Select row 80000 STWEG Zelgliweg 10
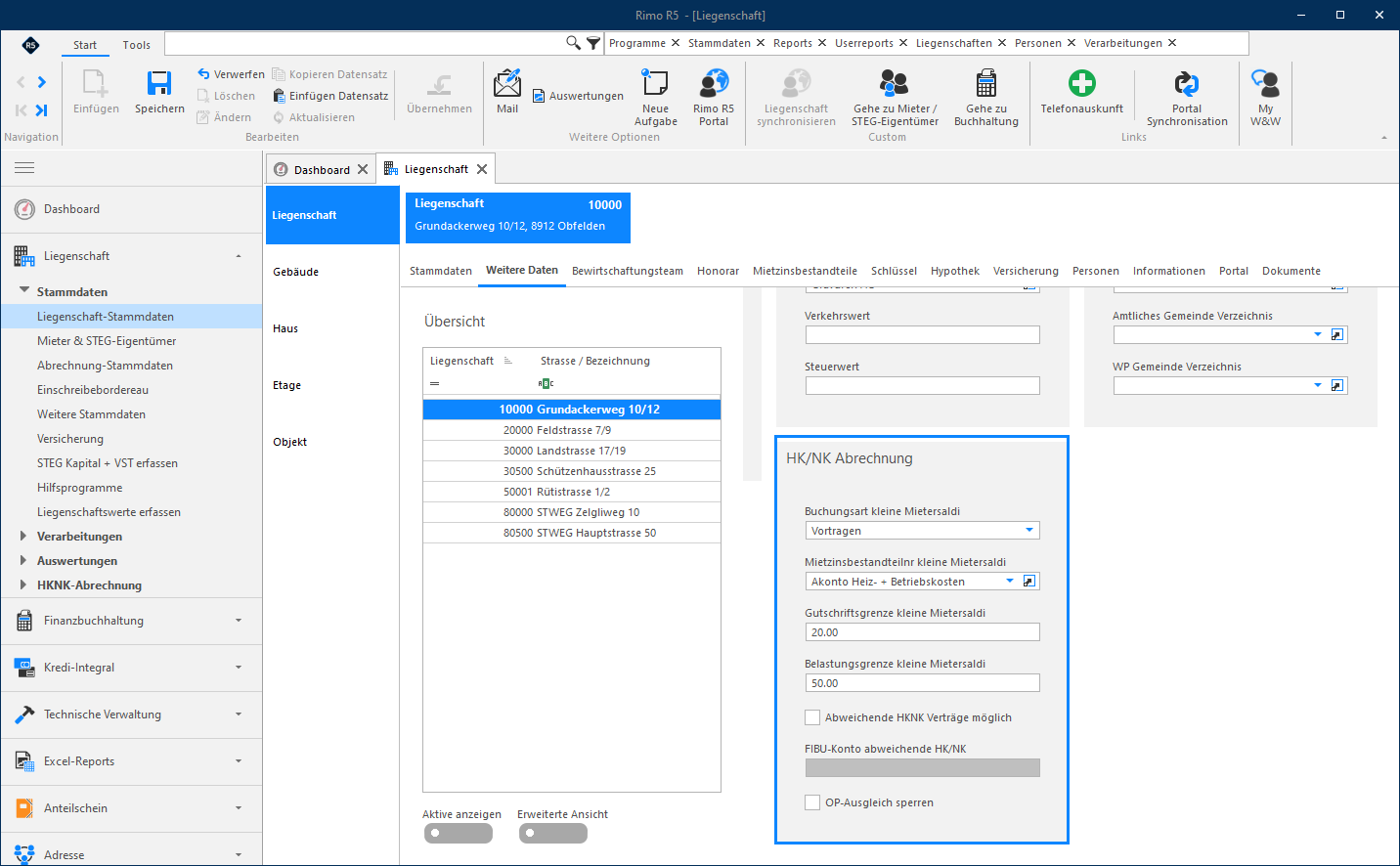 [x=572, y=512]
